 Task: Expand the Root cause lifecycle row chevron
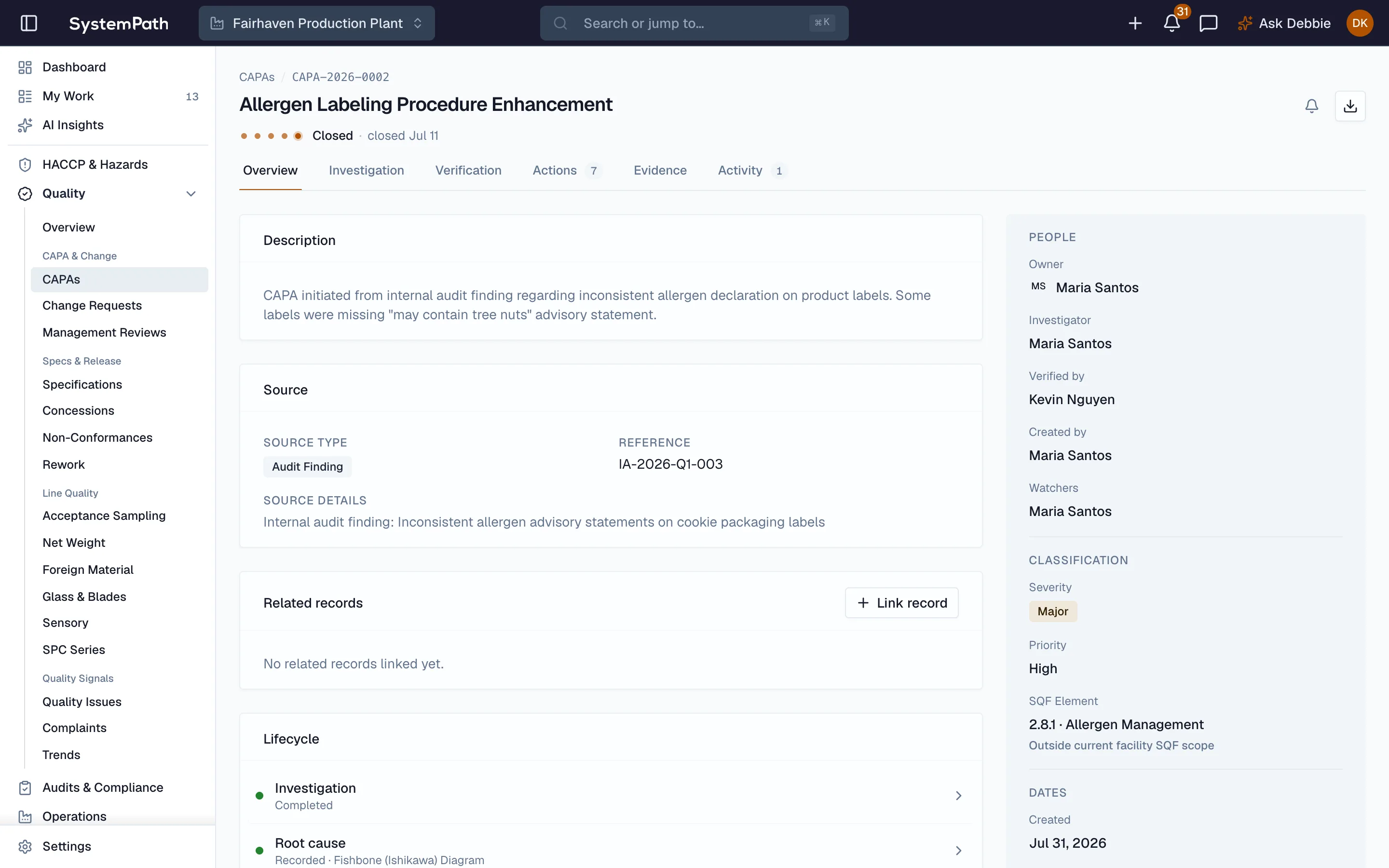[958, 850]
